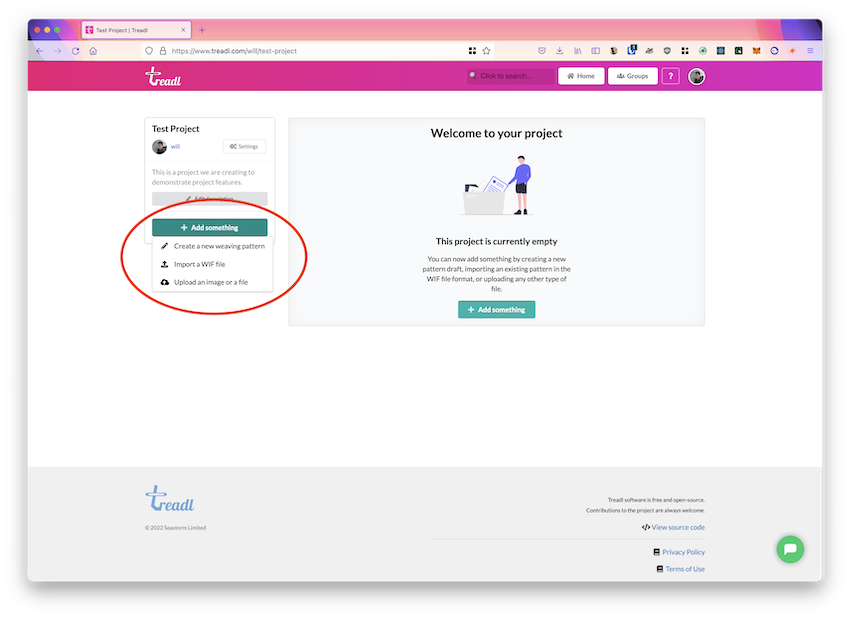Open the green chat bubble widget

(790, 549)
